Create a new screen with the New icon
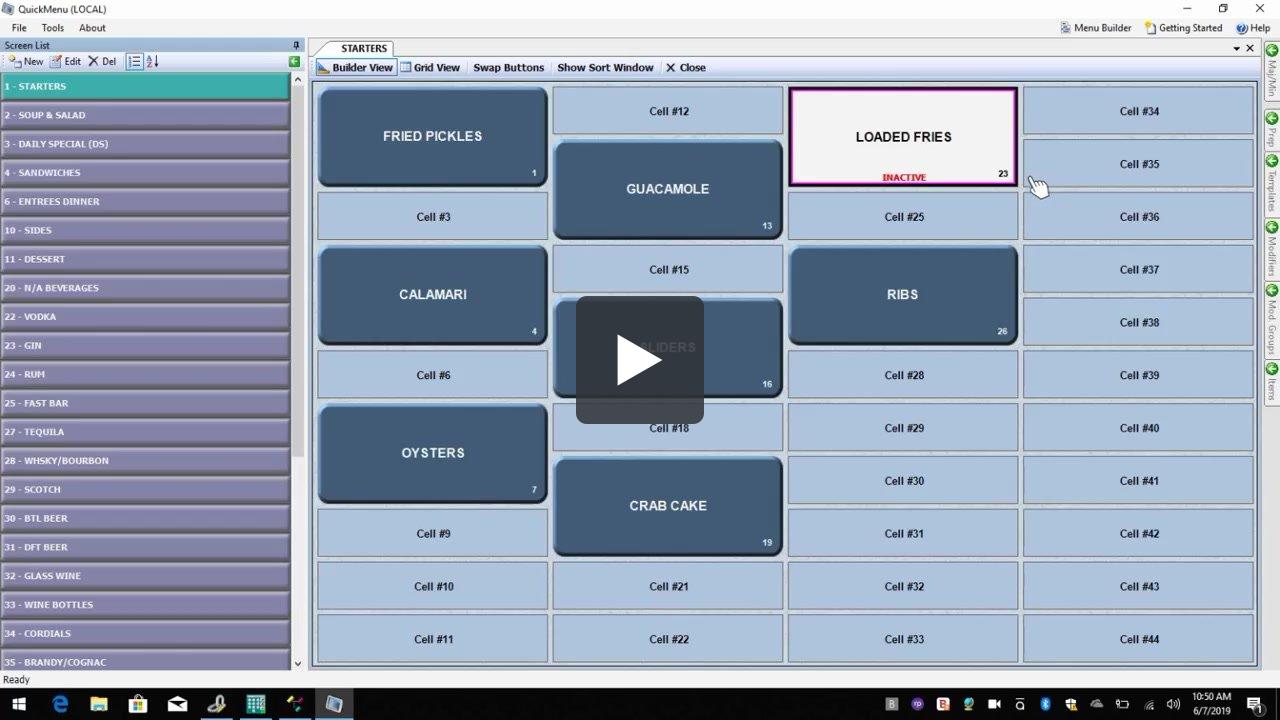 (x=27, y=61)
